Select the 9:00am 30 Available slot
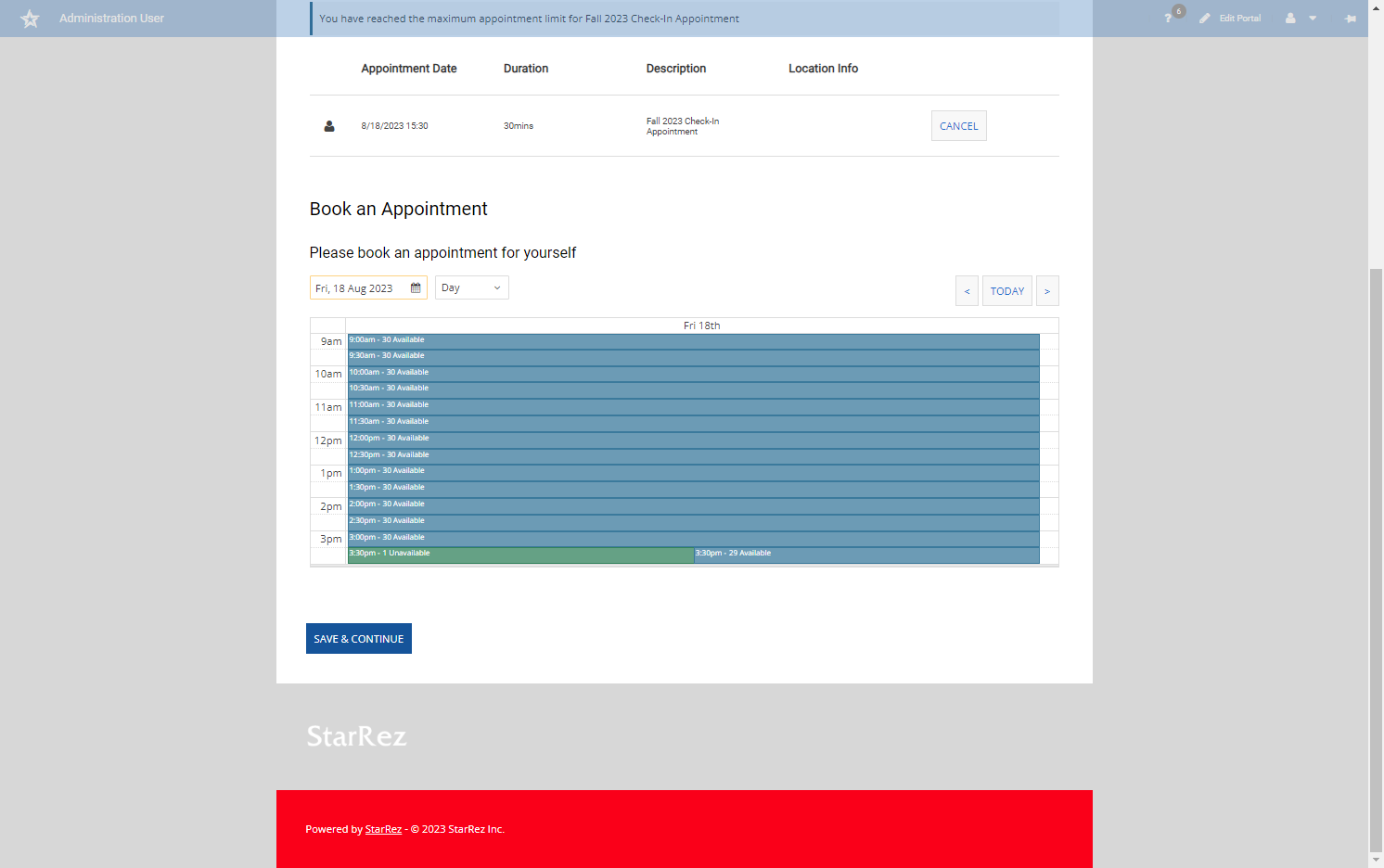Viewport: 1384px width, 868px height. (694, 341)
